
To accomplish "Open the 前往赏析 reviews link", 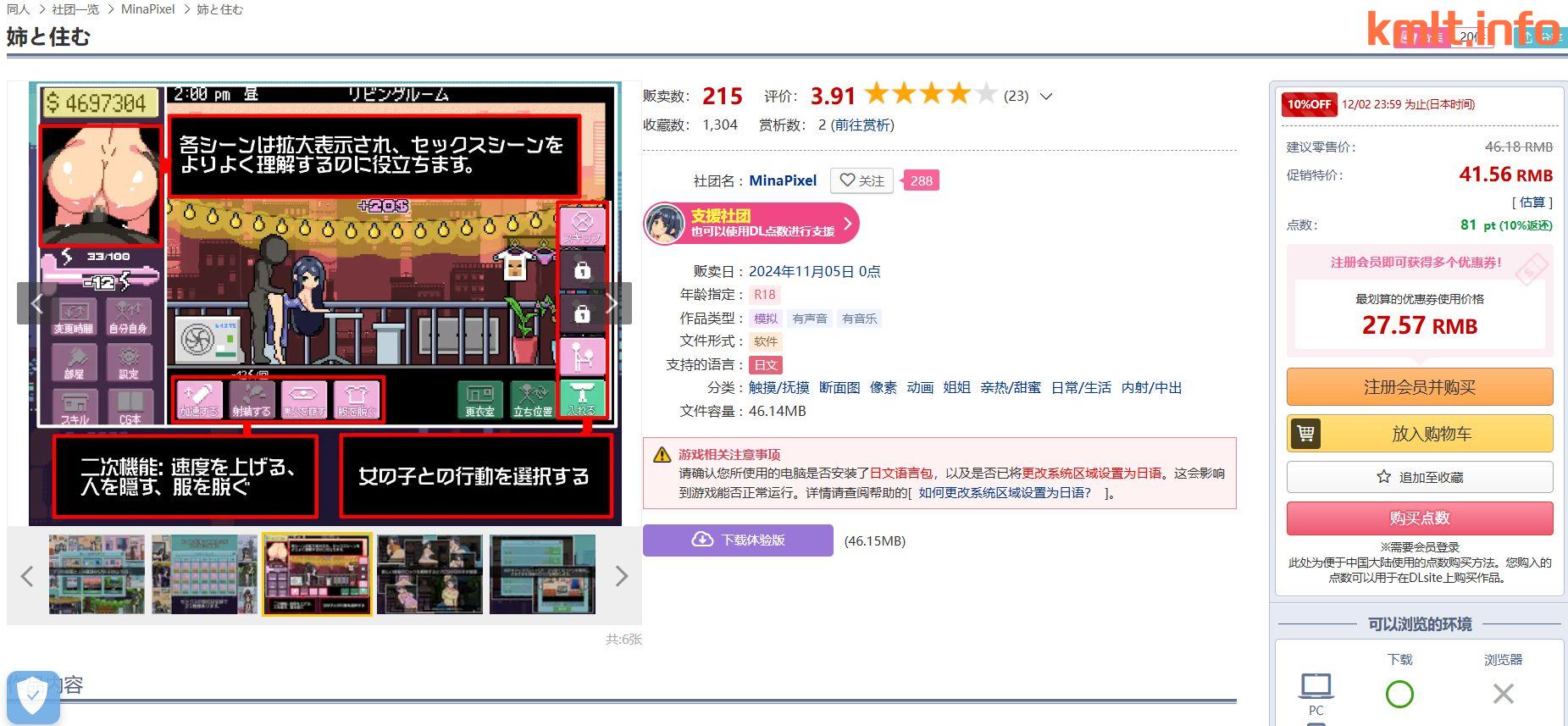I will coord(862,125).
